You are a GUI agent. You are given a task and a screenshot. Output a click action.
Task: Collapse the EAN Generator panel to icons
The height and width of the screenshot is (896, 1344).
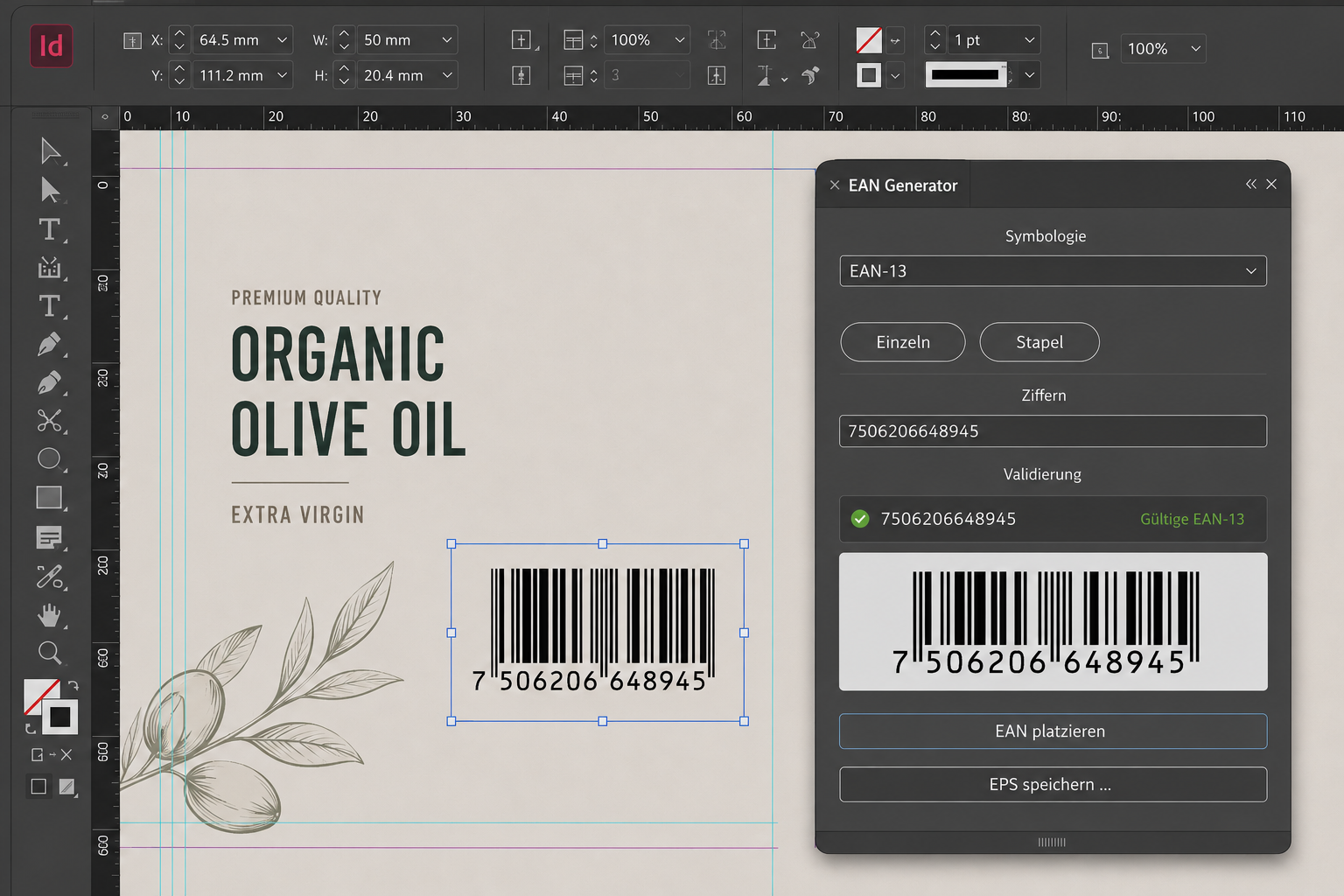1251,184
